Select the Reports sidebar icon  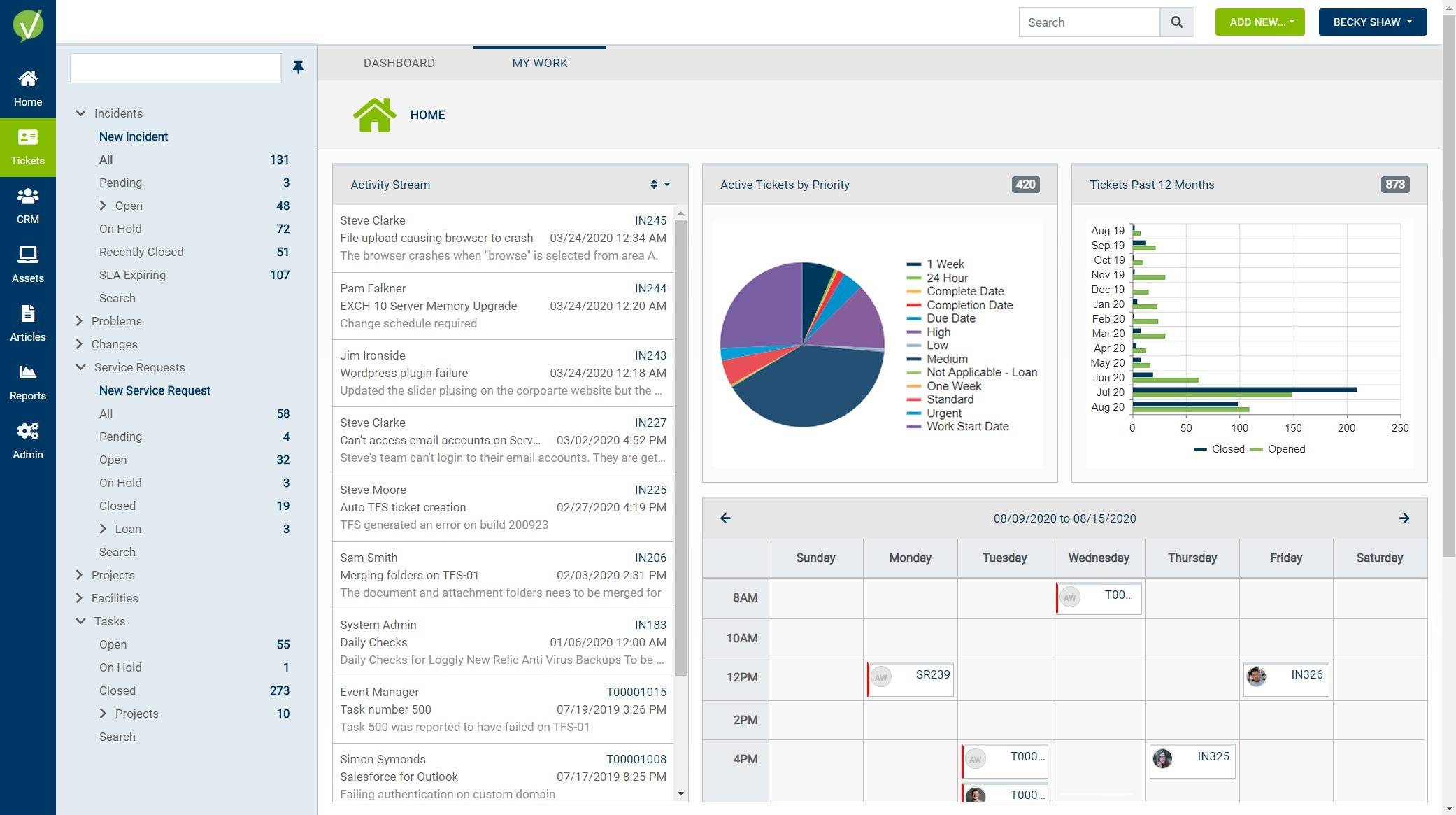[27, 382]
